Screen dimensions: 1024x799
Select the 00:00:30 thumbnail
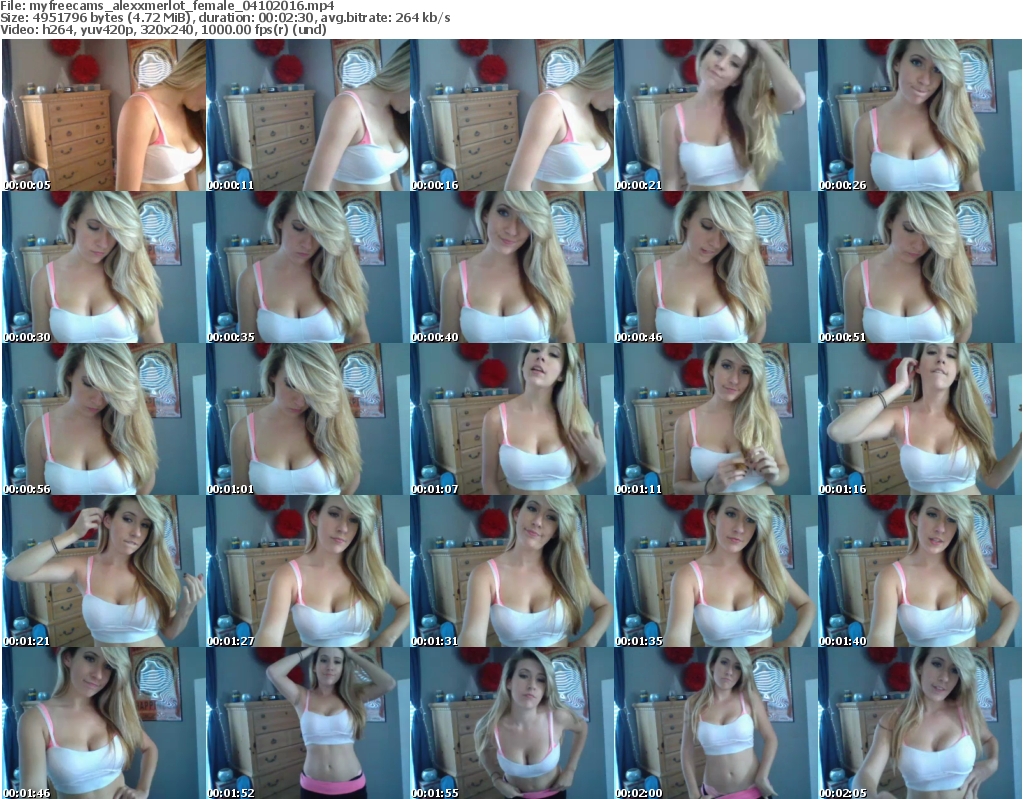pos(103,267)
